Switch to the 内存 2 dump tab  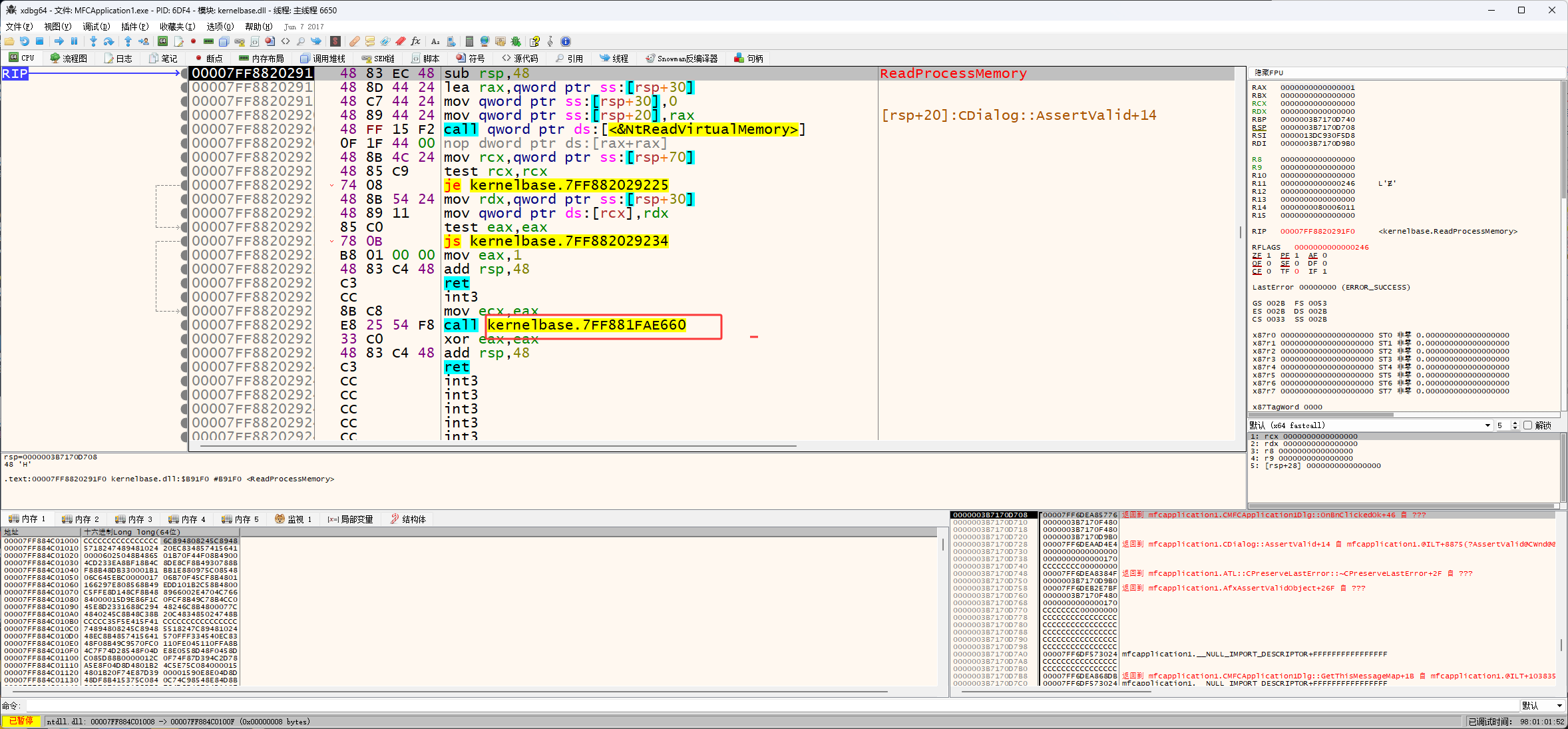(x=81, y=519)
